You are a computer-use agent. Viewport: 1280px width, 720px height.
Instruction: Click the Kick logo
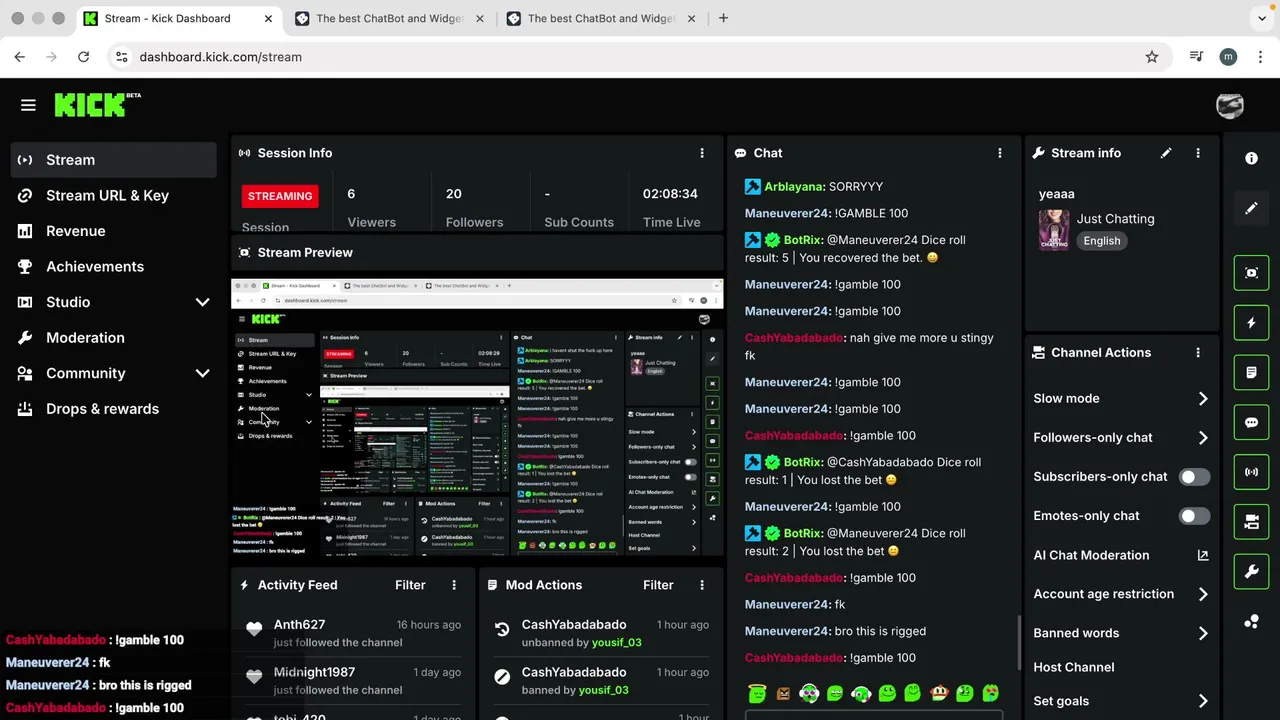tap(97, 104)
